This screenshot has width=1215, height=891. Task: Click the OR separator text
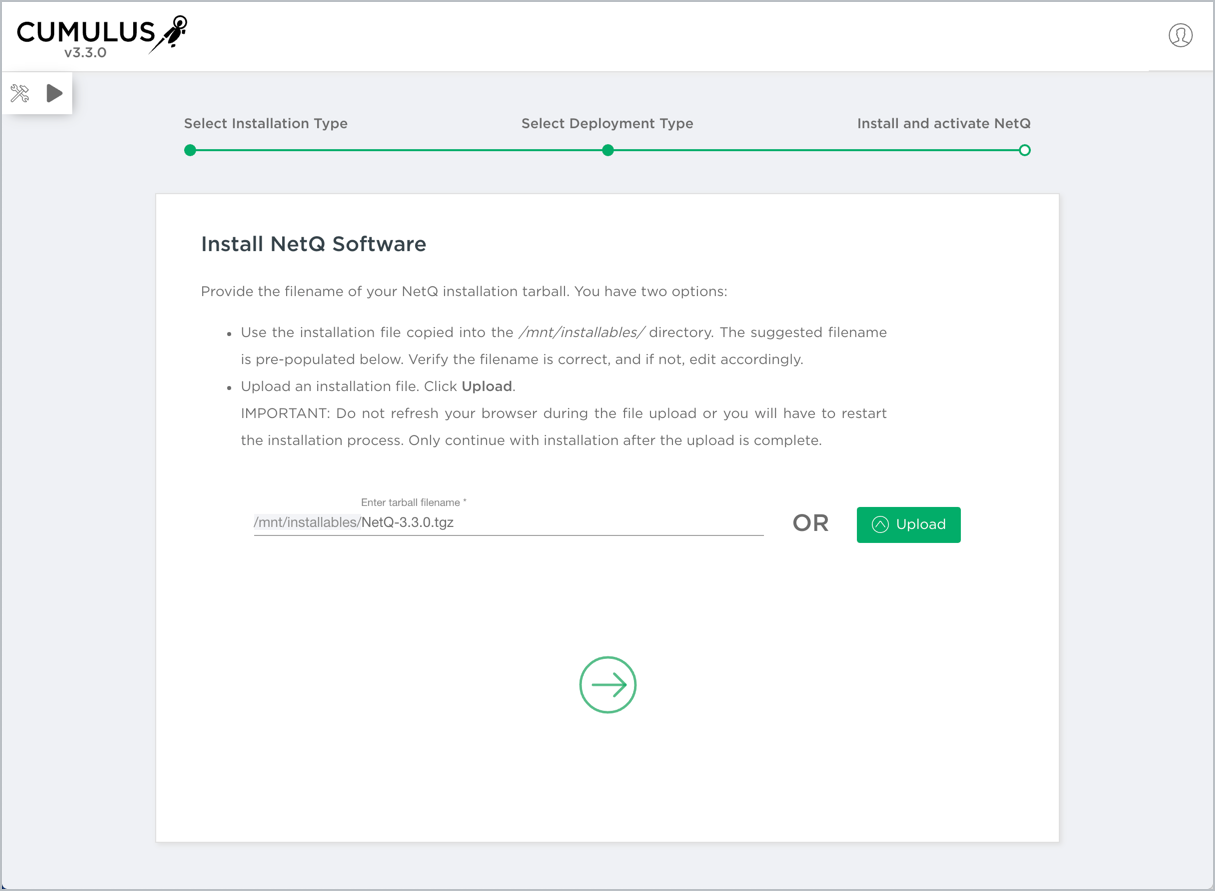click(x=810, y=524)
